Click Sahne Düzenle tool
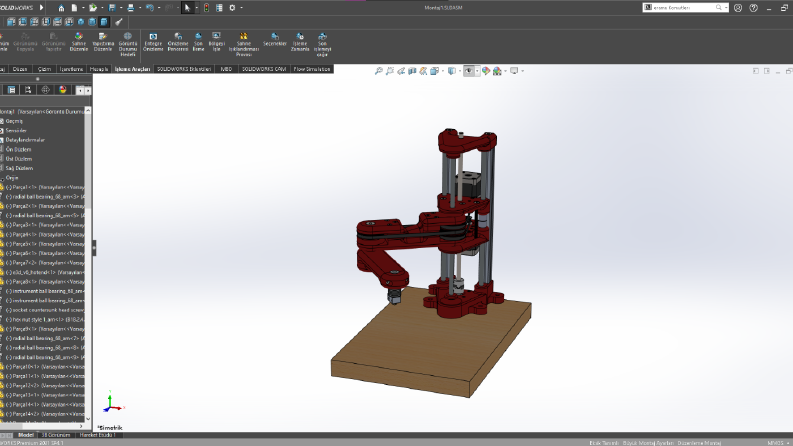The height and width of the screenshot is (446, 793). 79,41
